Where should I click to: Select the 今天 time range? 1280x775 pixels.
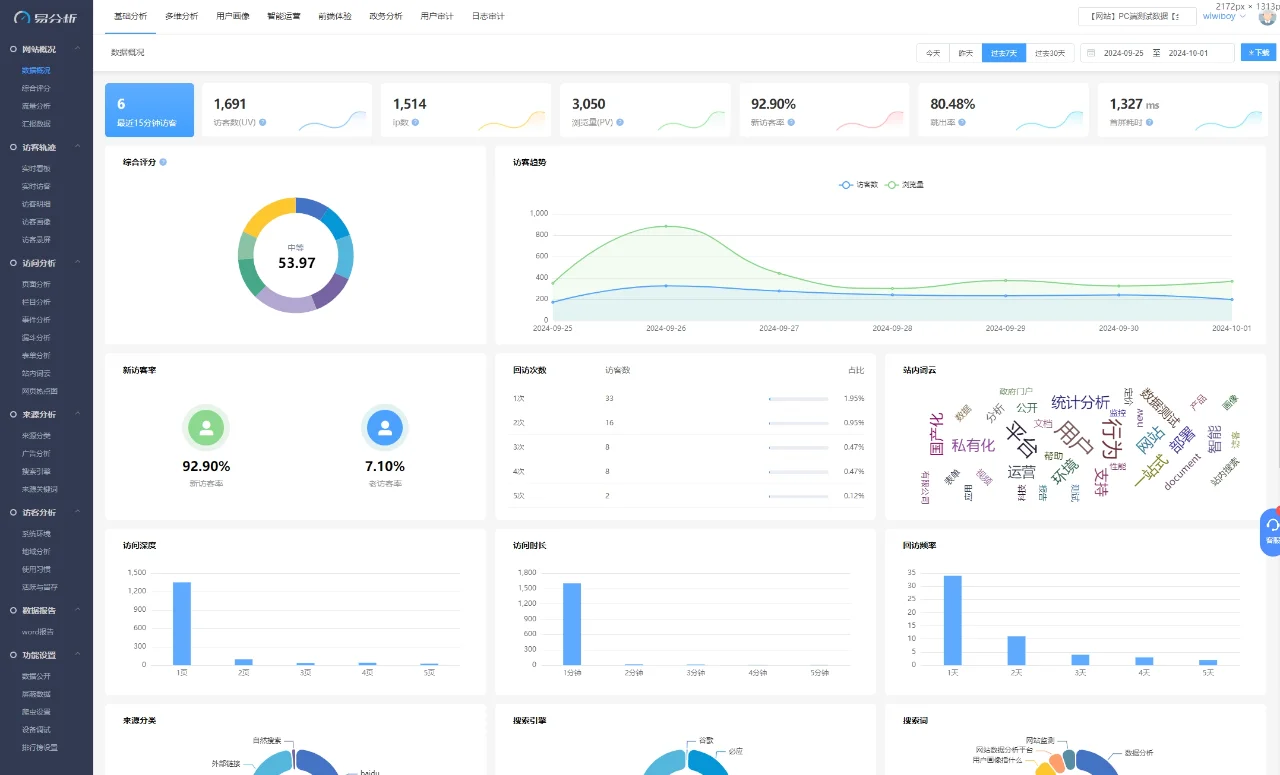pyautogui.click(x=932, y=53)
